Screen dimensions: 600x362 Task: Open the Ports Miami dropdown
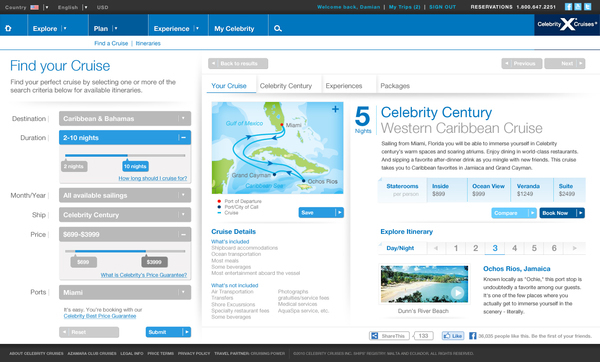(x=125, y=292)
